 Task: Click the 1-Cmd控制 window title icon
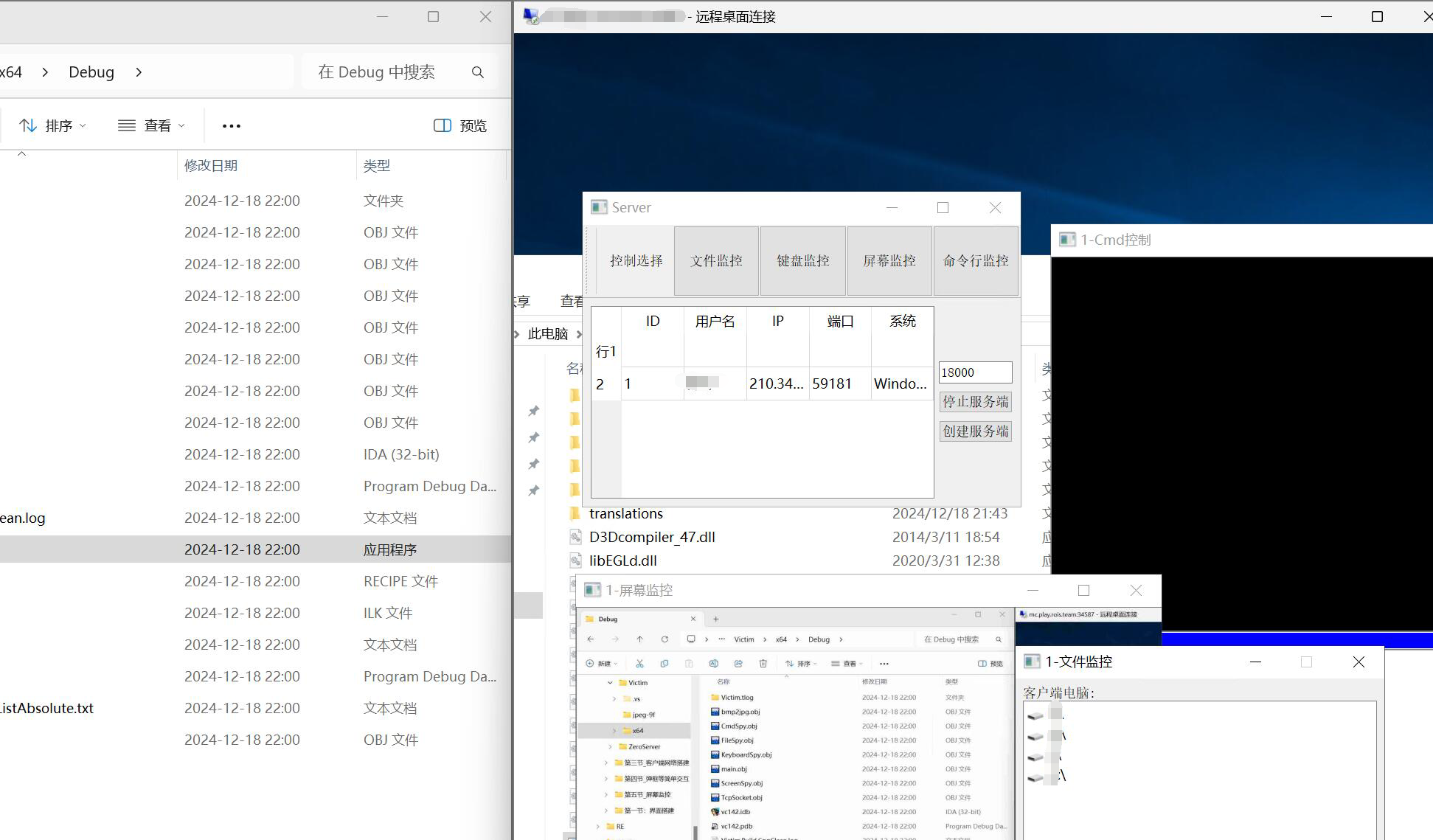tap(1067, 240)
